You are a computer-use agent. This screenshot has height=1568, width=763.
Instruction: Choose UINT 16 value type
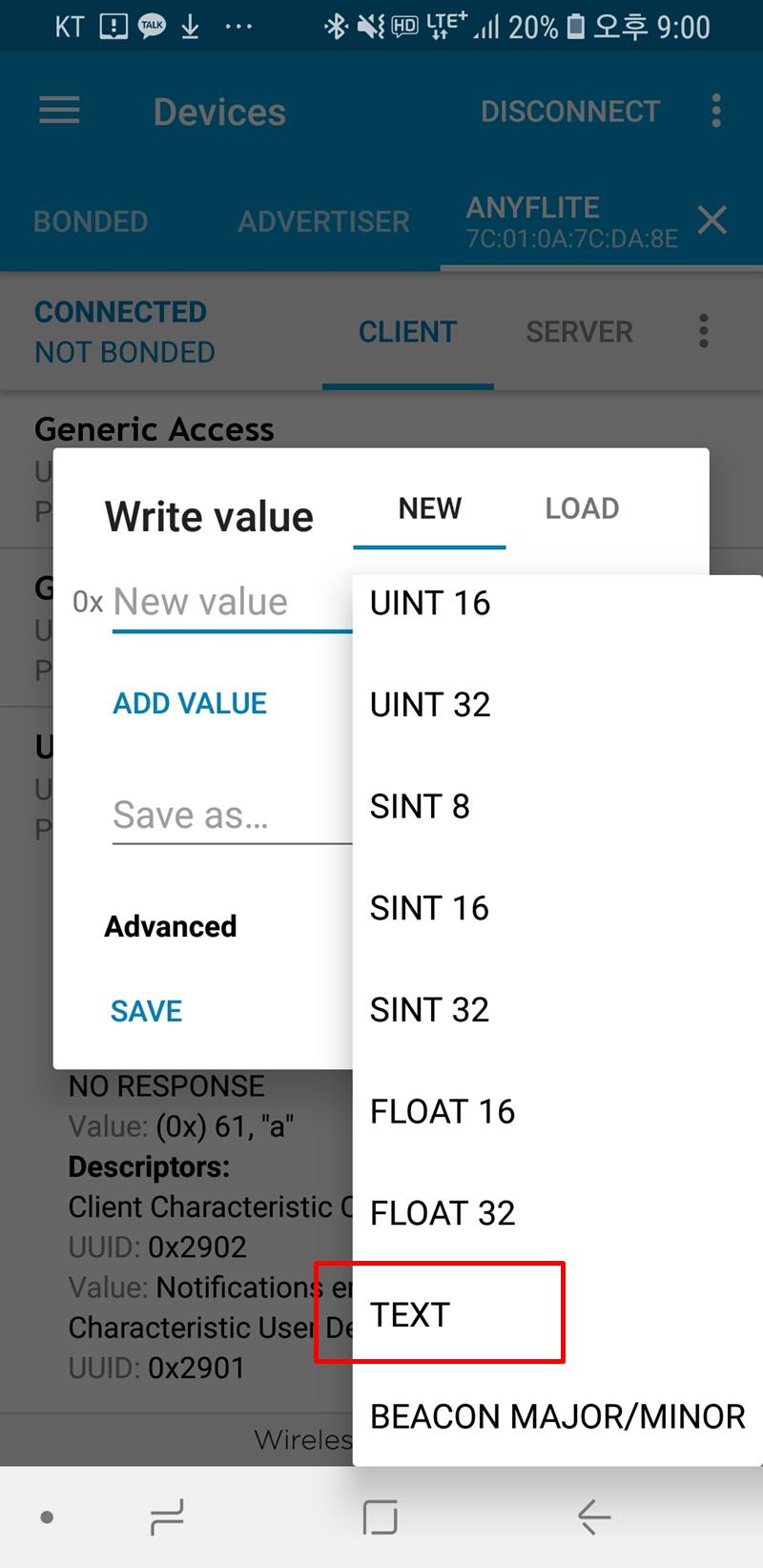(x=430, y=603)
